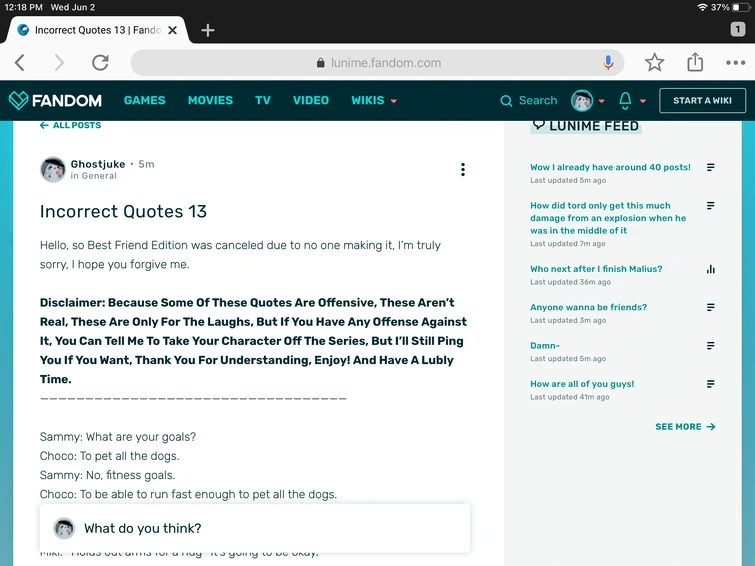Viewport: 755px width, 566px height.
Task: Click the '5m' post timestamp
Action: point(146,164)
